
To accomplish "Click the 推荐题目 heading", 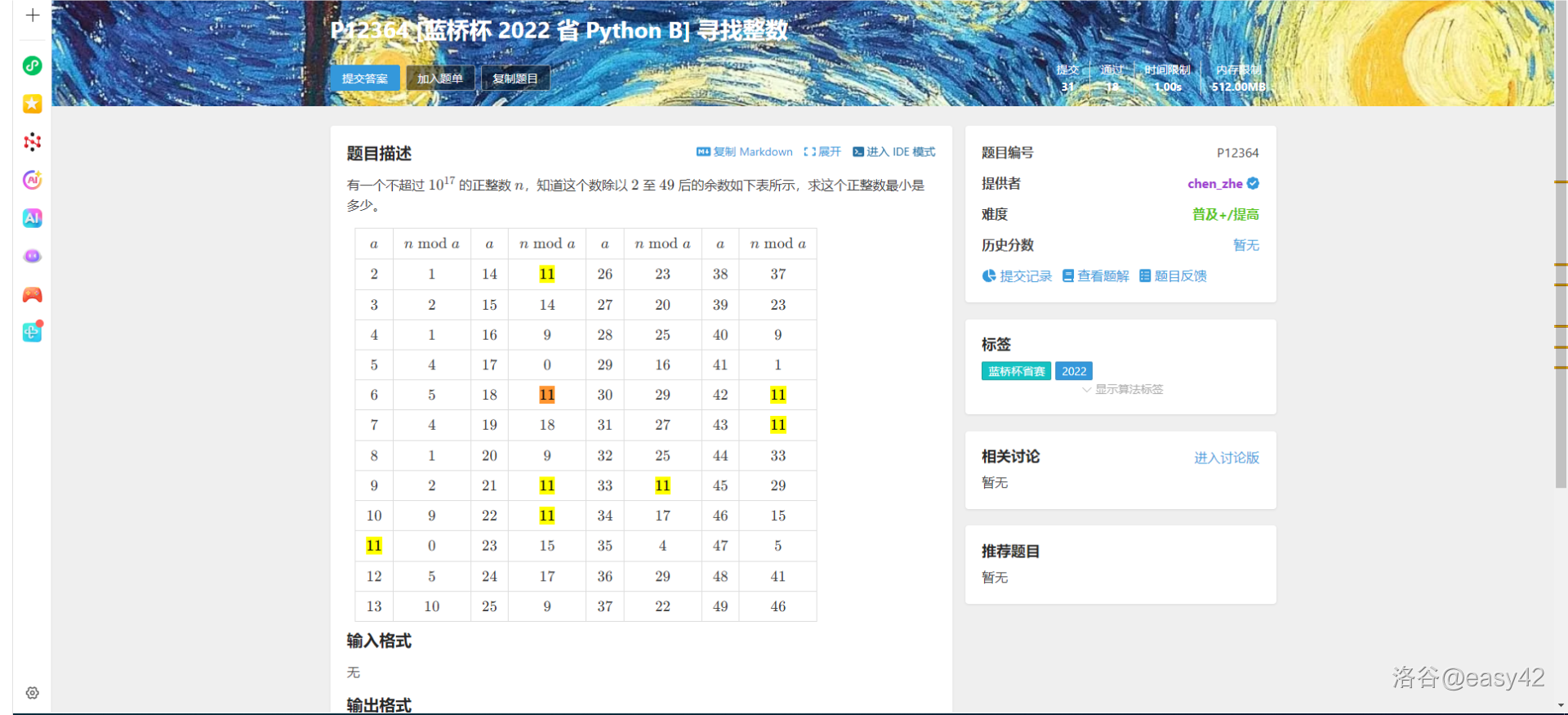I will tap(1010, 552).
